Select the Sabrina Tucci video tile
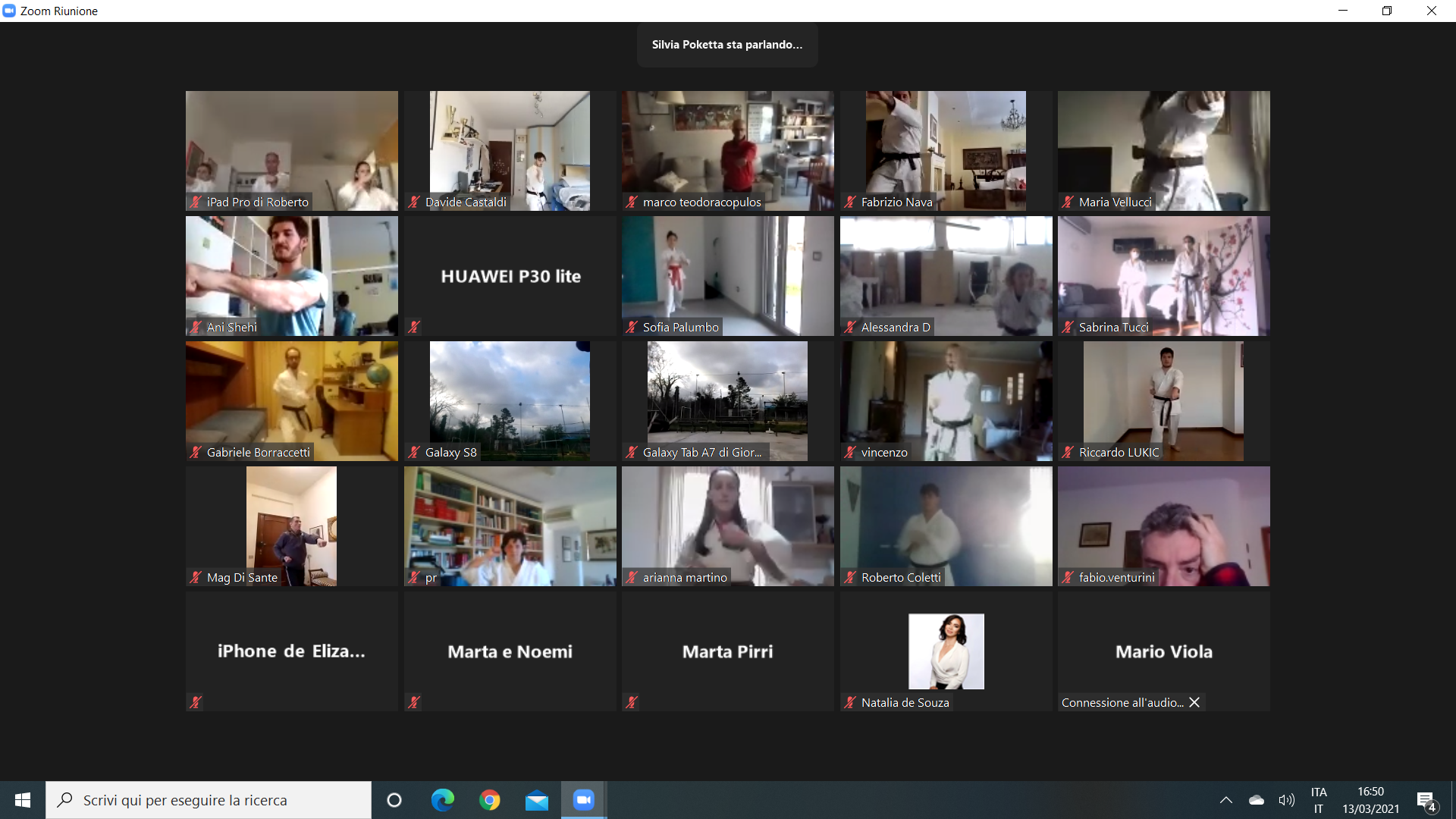Screen dimensions: 1456x819 pyautogui.click(x=1164, y=276)
